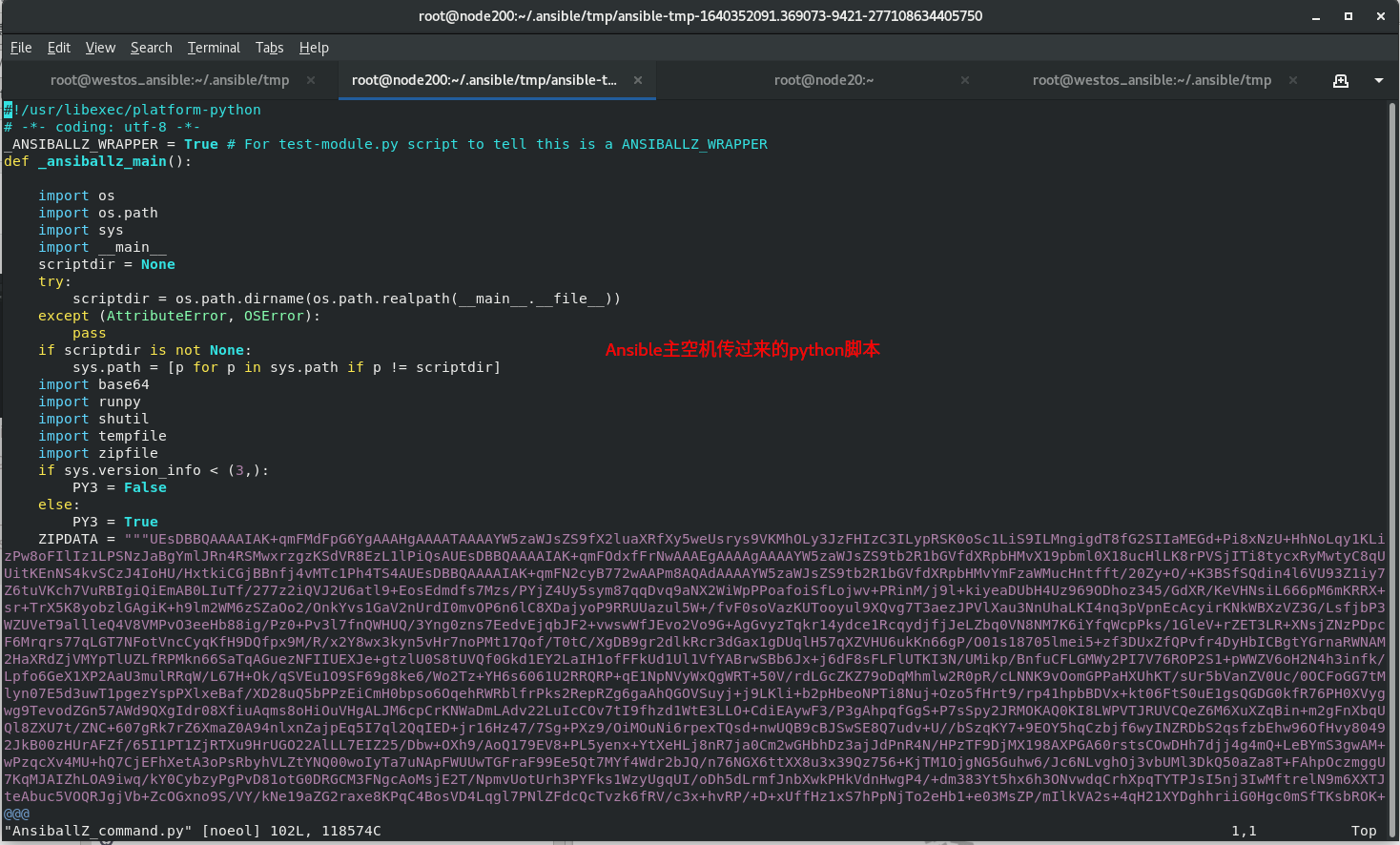Click the '1,1' cursor position indicator
This screenshot has height=845, width=1400.
[x=1244, y=831]
